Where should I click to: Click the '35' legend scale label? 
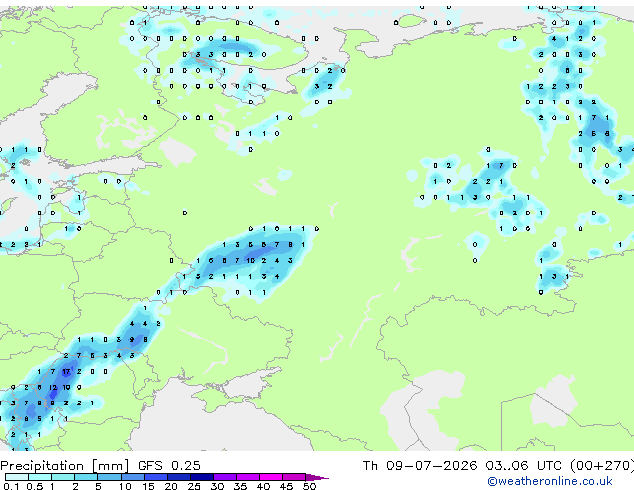point(240,486)
